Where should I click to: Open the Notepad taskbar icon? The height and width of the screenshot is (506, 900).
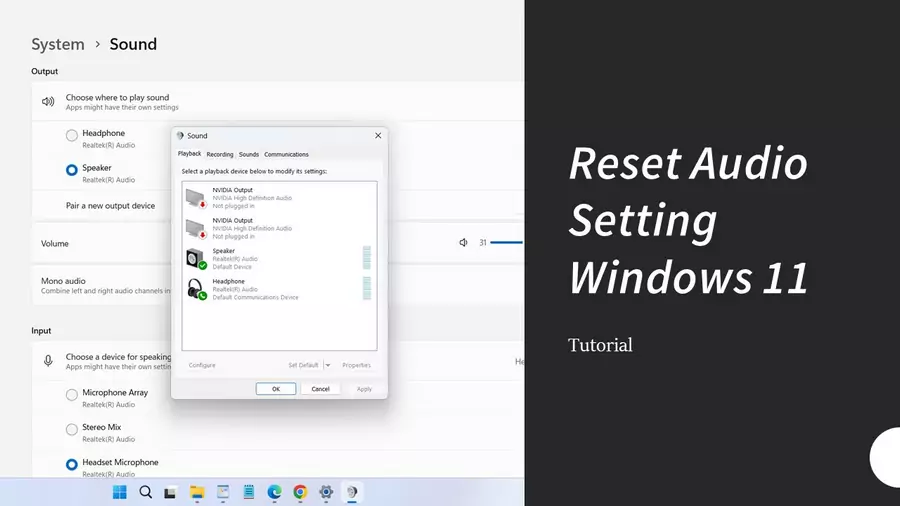tap(249, 492)
